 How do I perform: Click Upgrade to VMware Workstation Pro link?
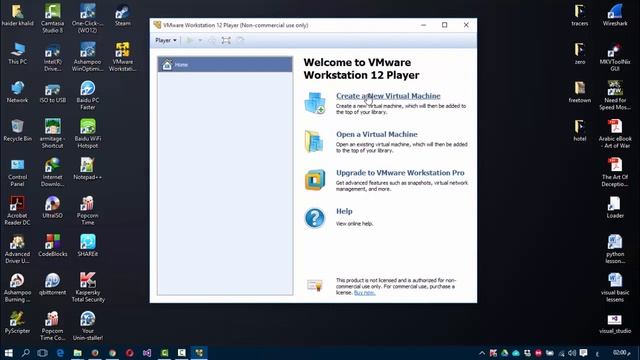coord(400,173)
